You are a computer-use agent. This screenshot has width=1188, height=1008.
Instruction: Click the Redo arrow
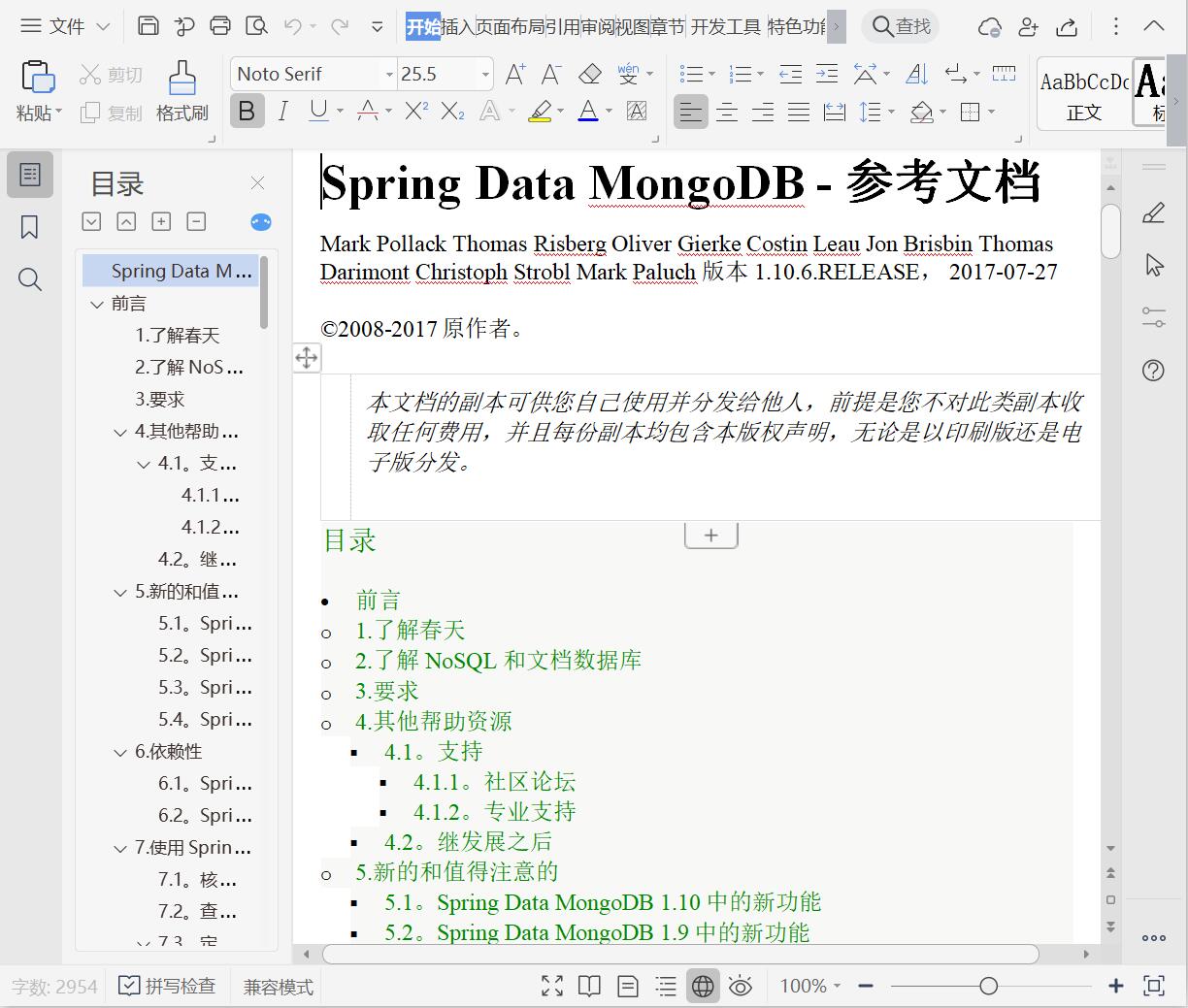[x=340, y=26]
